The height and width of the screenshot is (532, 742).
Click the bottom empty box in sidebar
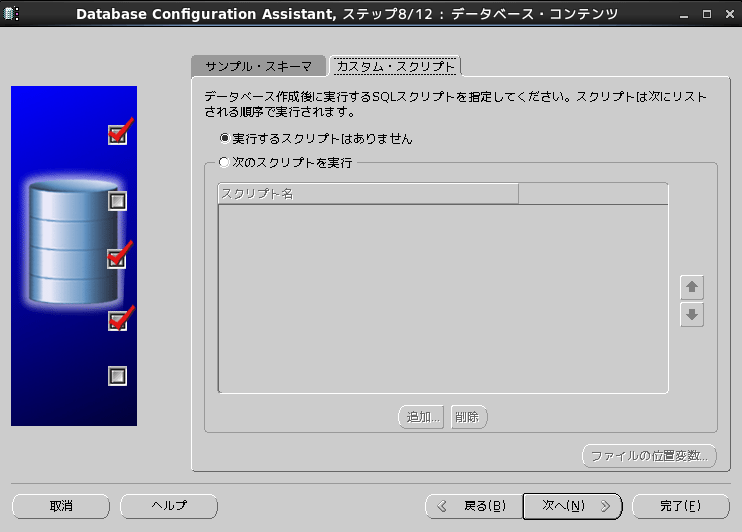(x=118, y=376)
